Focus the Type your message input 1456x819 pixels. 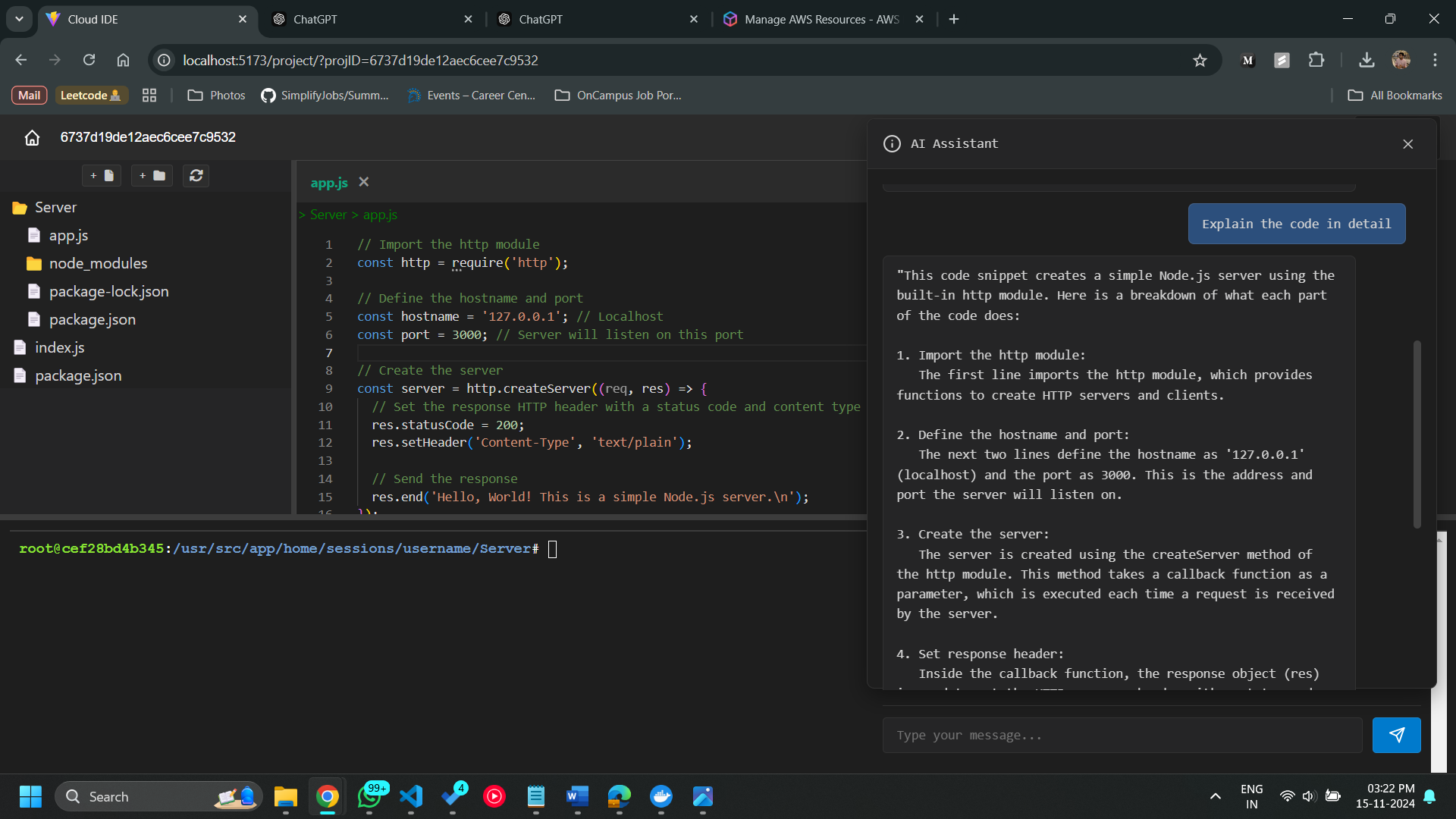[x=1122, y=735]
